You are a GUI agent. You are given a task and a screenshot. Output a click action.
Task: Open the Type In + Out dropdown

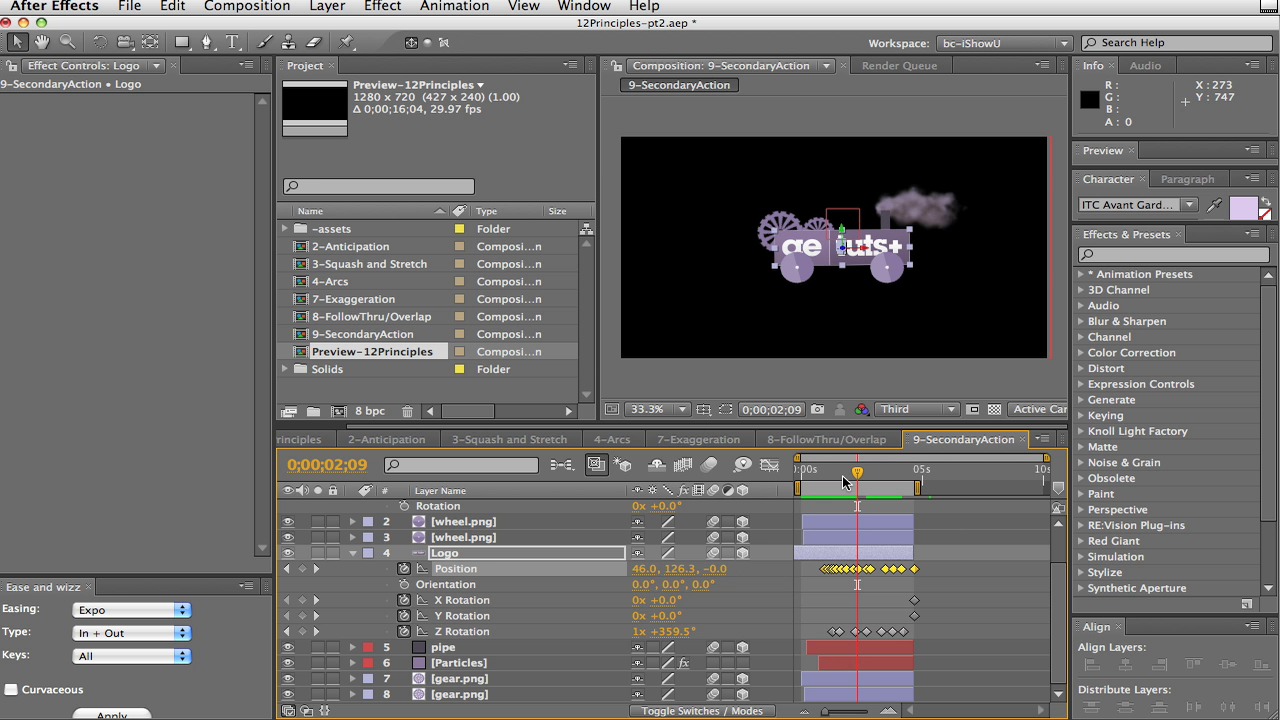pos(131,633)
